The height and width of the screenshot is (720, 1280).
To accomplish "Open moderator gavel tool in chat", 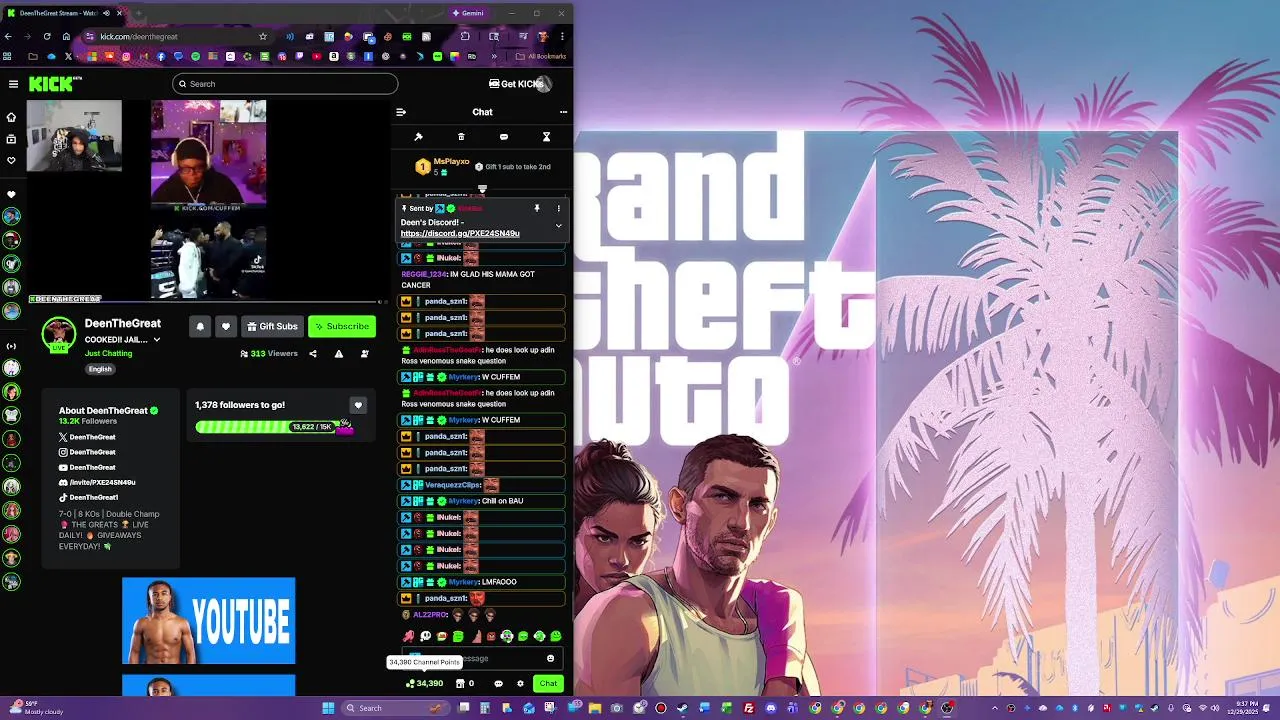I will 419,137.
